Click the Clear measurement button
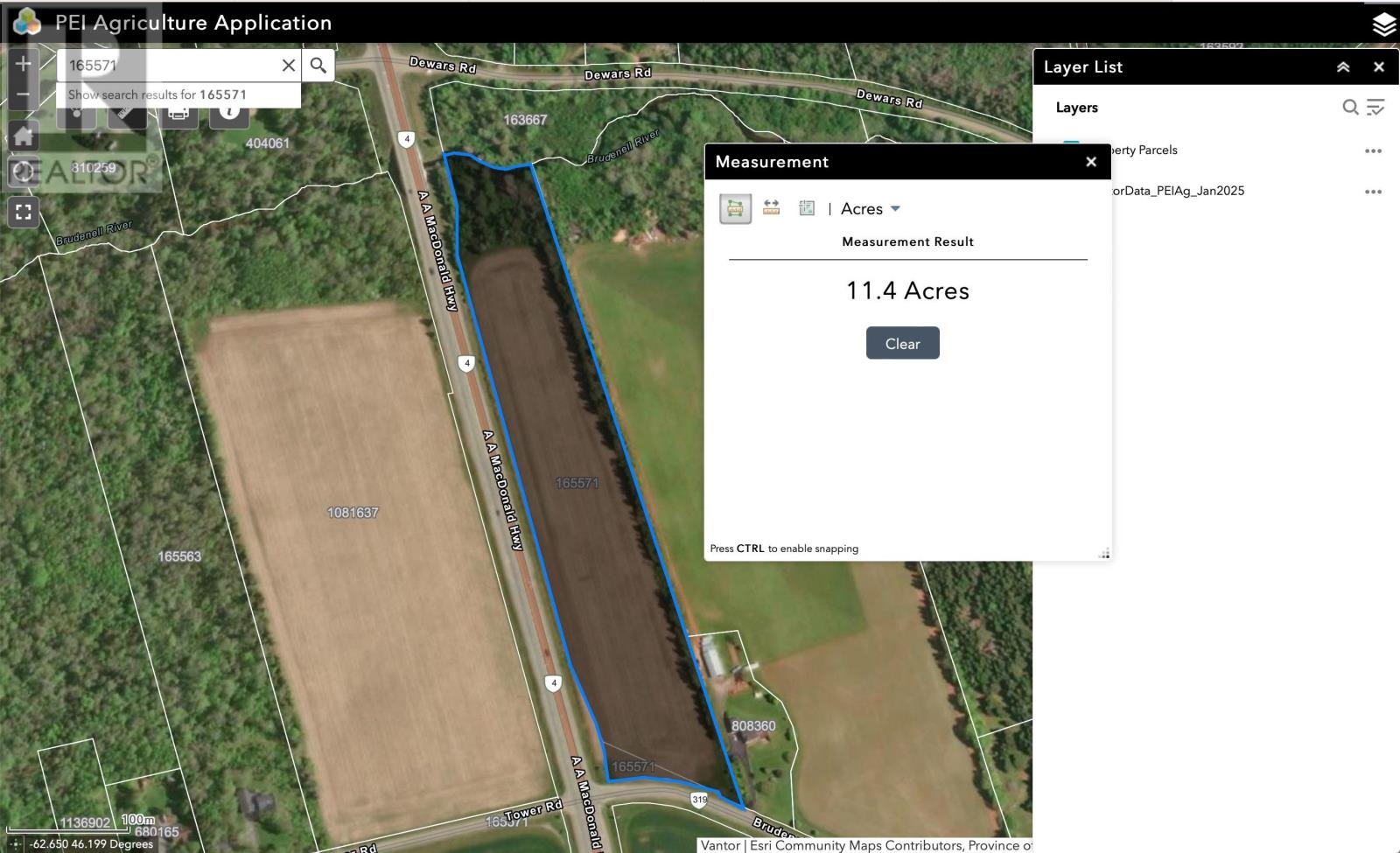1400x853 pixels. [902, 343]
